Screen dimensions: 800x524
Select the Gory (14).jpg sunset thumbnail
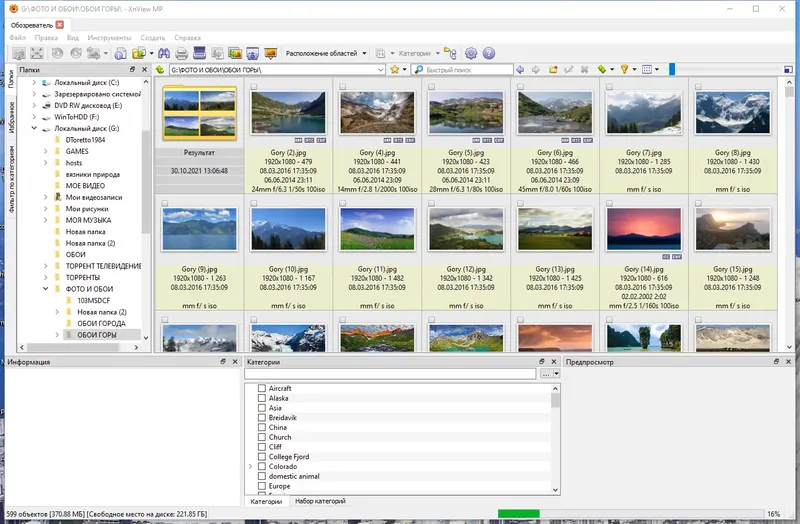(645, 228)
